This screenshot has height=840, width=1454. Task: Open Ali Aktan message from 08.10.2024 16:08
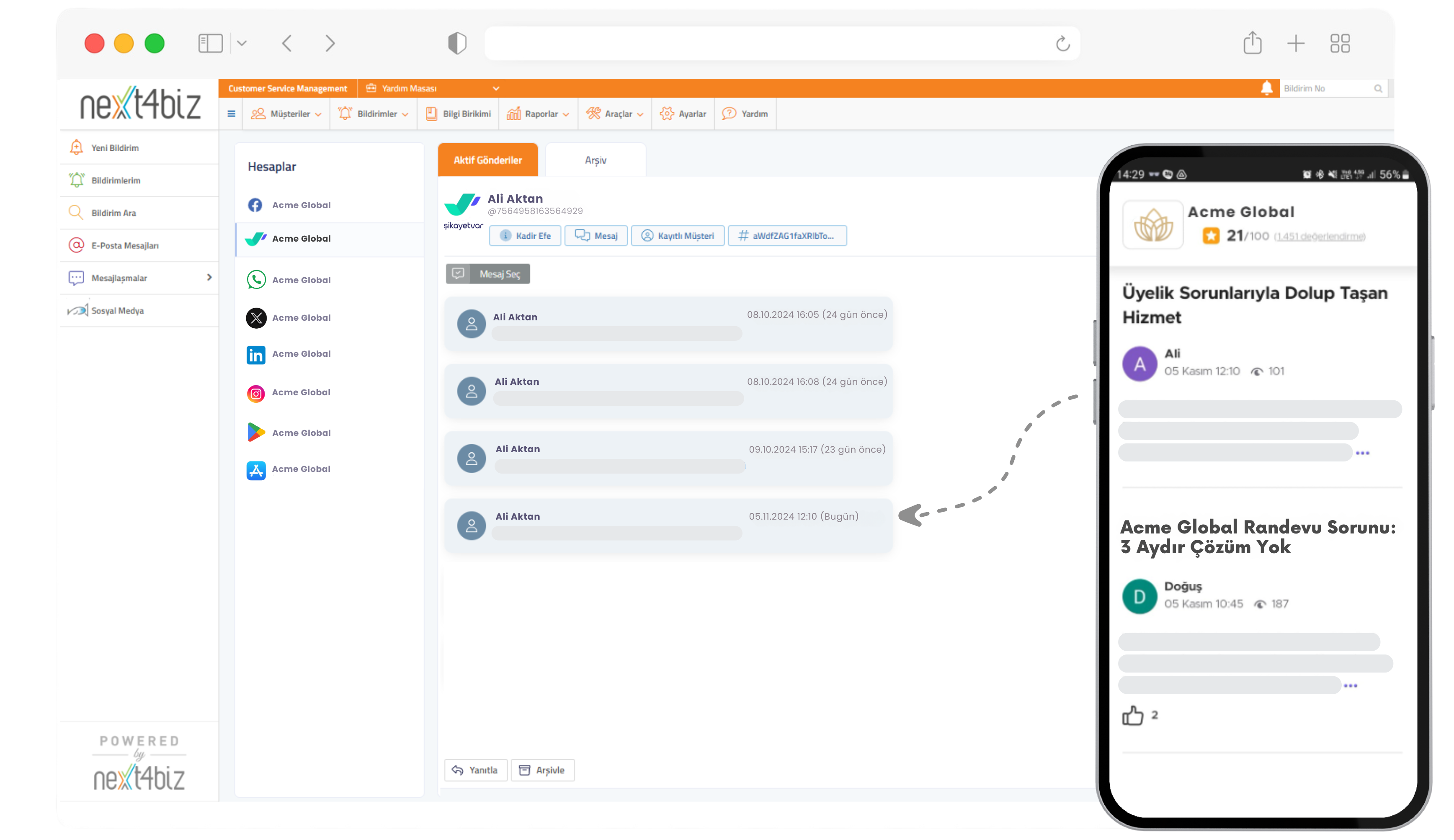[x=668, y=391]
